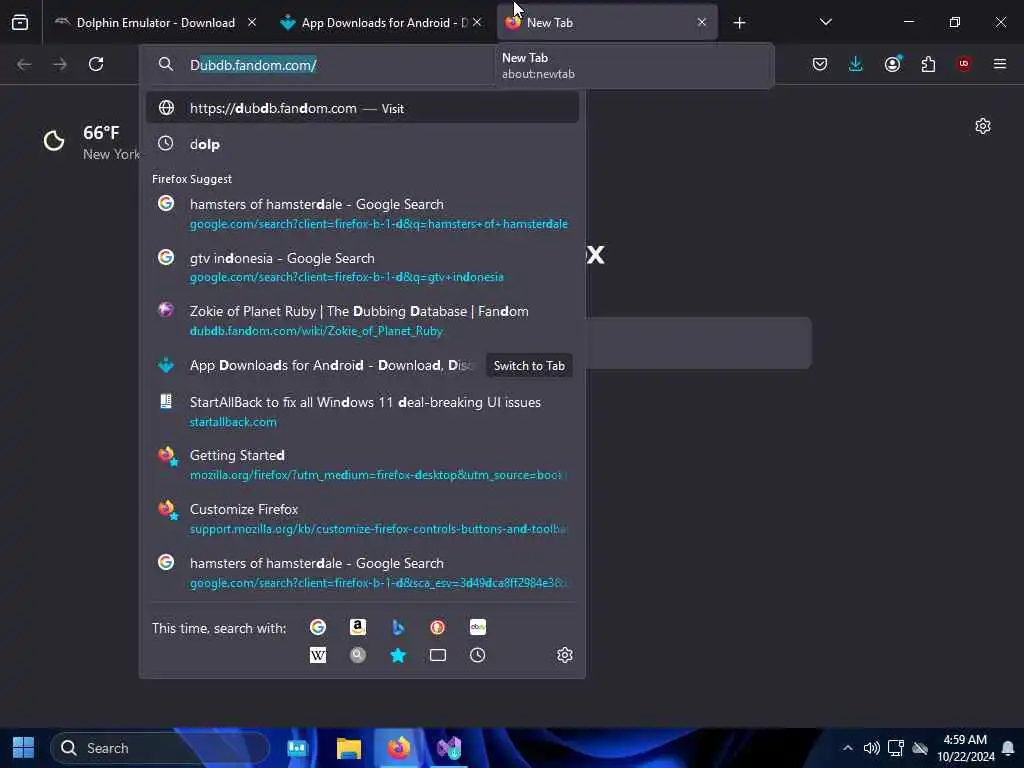Search open tabs with the tab icon
This screenshot has width=1024, height=768.
[x=438, y=655]
